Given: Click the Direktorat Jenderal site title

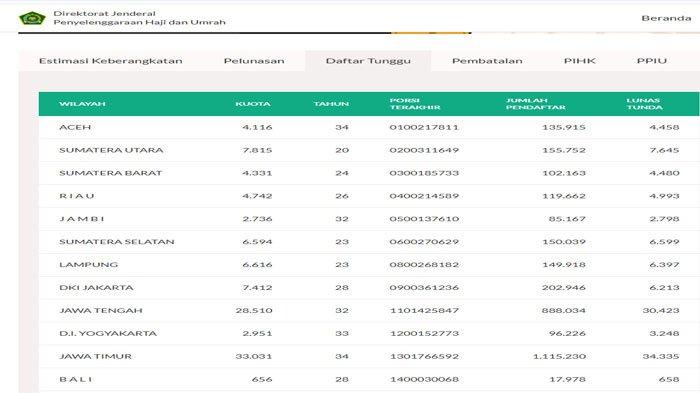Looking at the screenshot, I should point(139,18).
